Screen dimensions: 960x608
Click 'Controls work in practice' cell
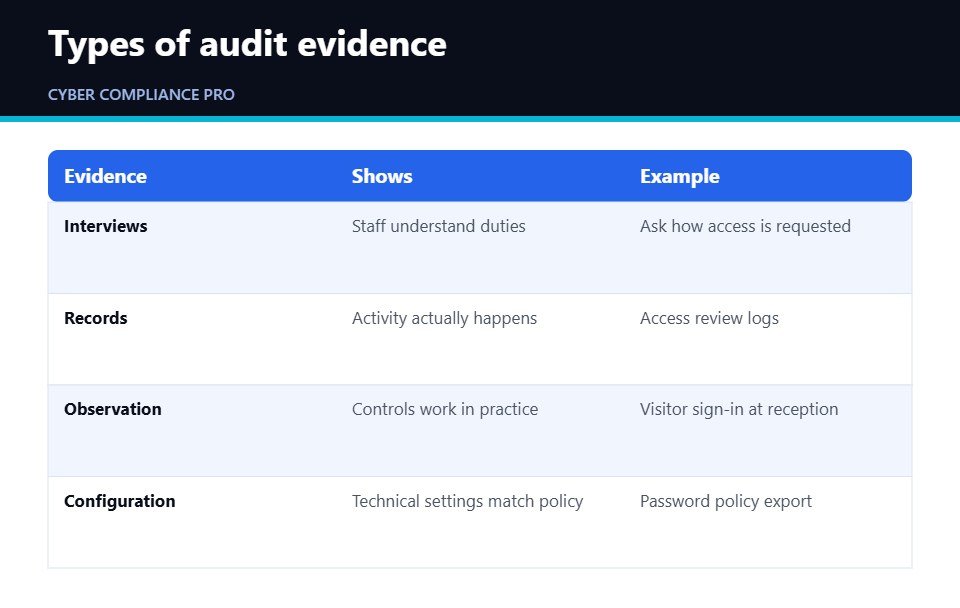tap(444, 410)
